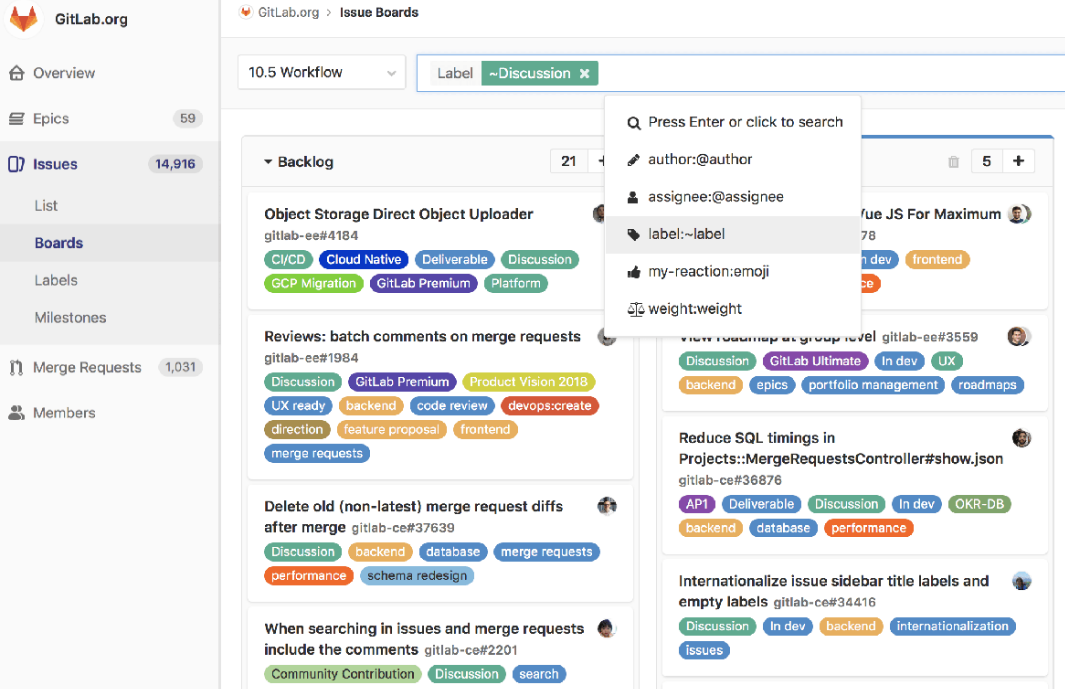Click the code review label
Image resolution: width=1065 pixels, height=689 pixels.
(x=452, y=406)
